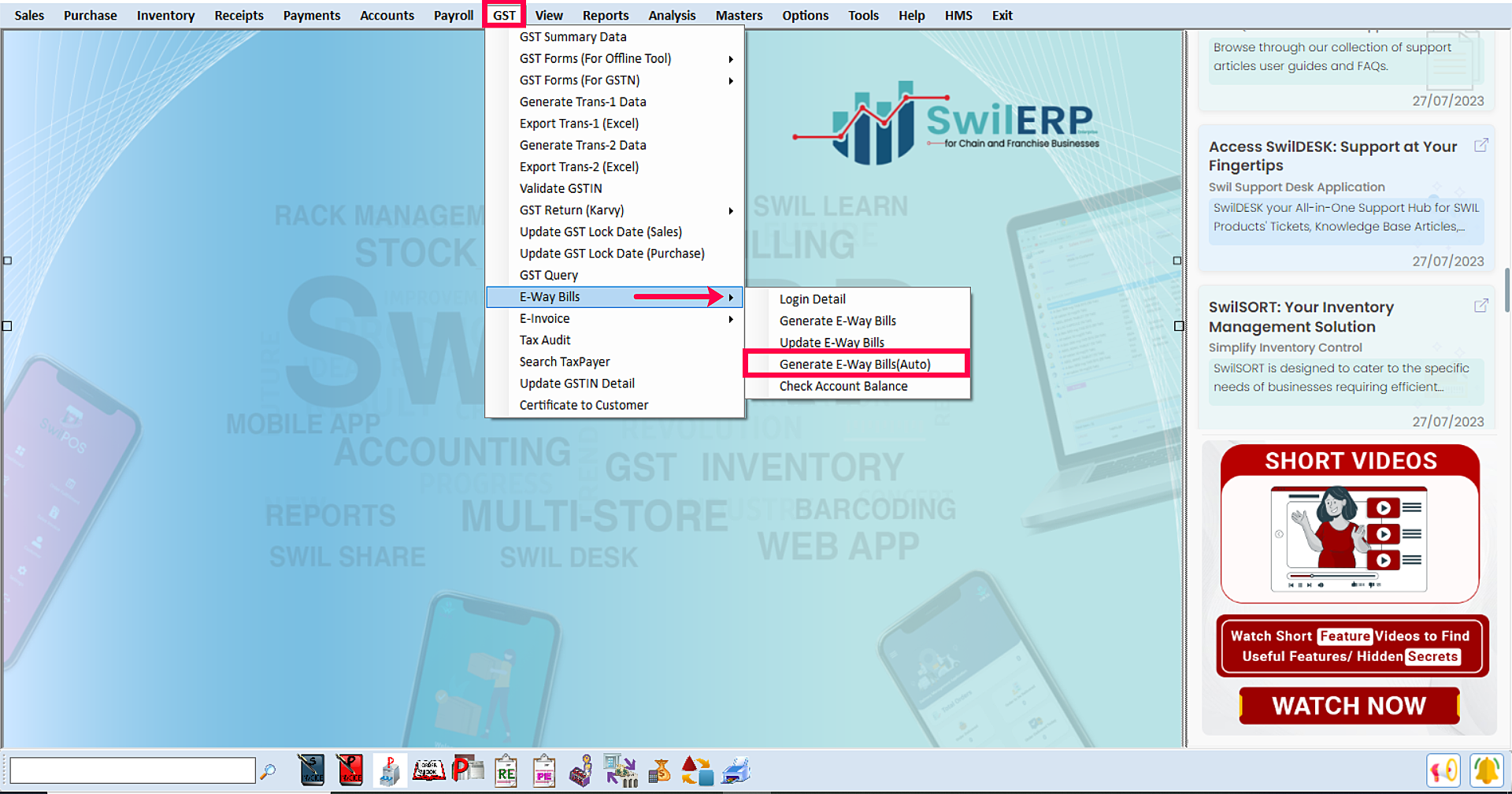The width and height of the screenshot is (1512, 794).
Task: Select Generate Trans-2 Data
Action: (x=615, y=146)
